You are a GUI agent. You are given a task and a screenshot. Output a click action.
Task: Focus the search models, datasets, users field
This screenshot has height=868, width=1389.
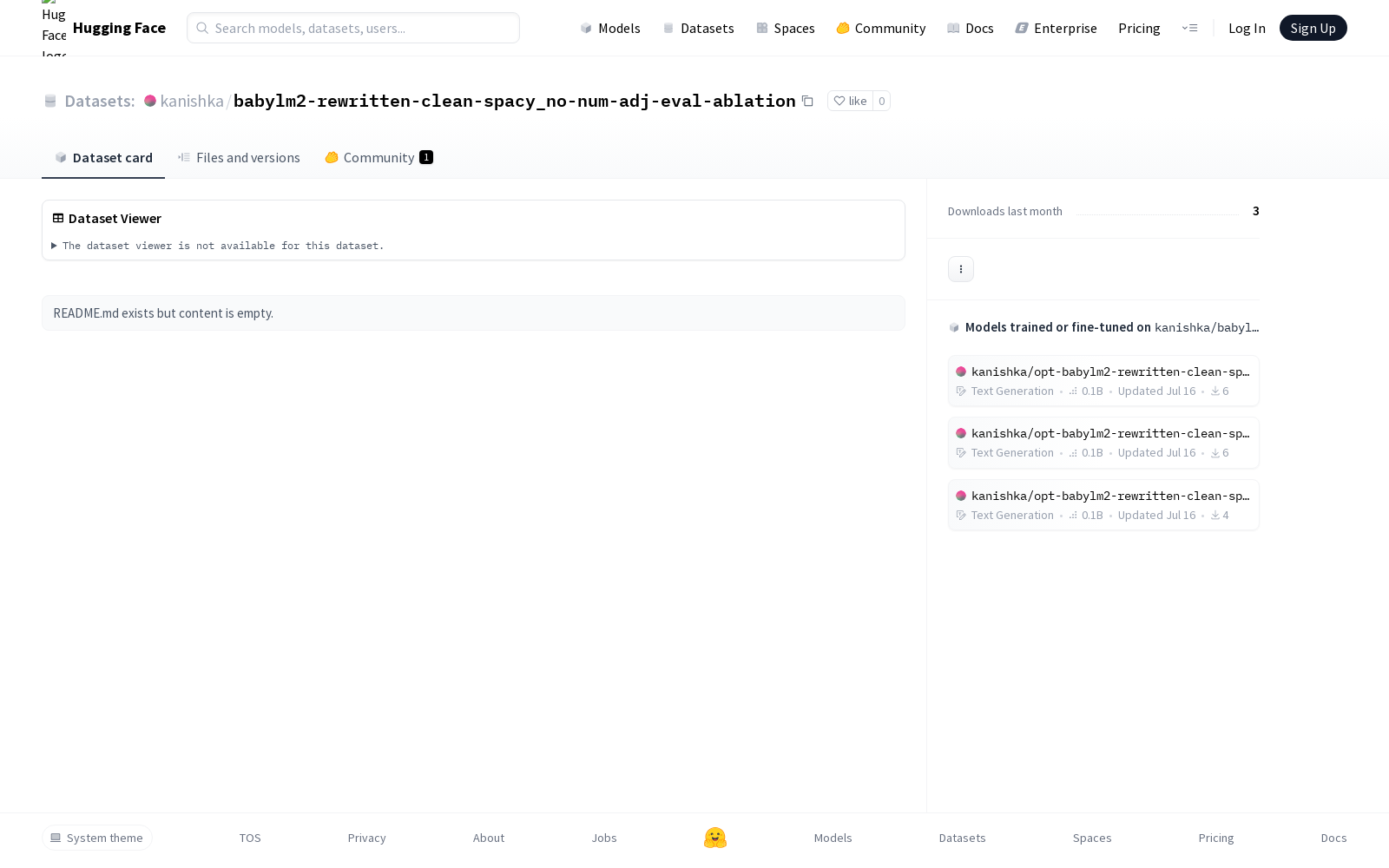pyautogui.click(x=353, y=28)
